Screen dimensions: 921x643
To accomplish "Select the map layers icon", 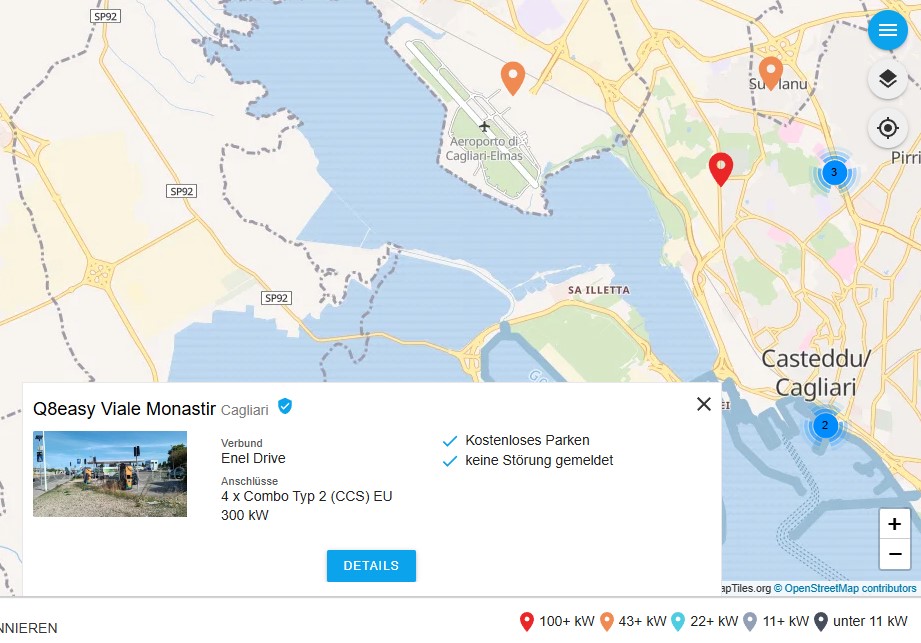I will [x=887, y=79].
